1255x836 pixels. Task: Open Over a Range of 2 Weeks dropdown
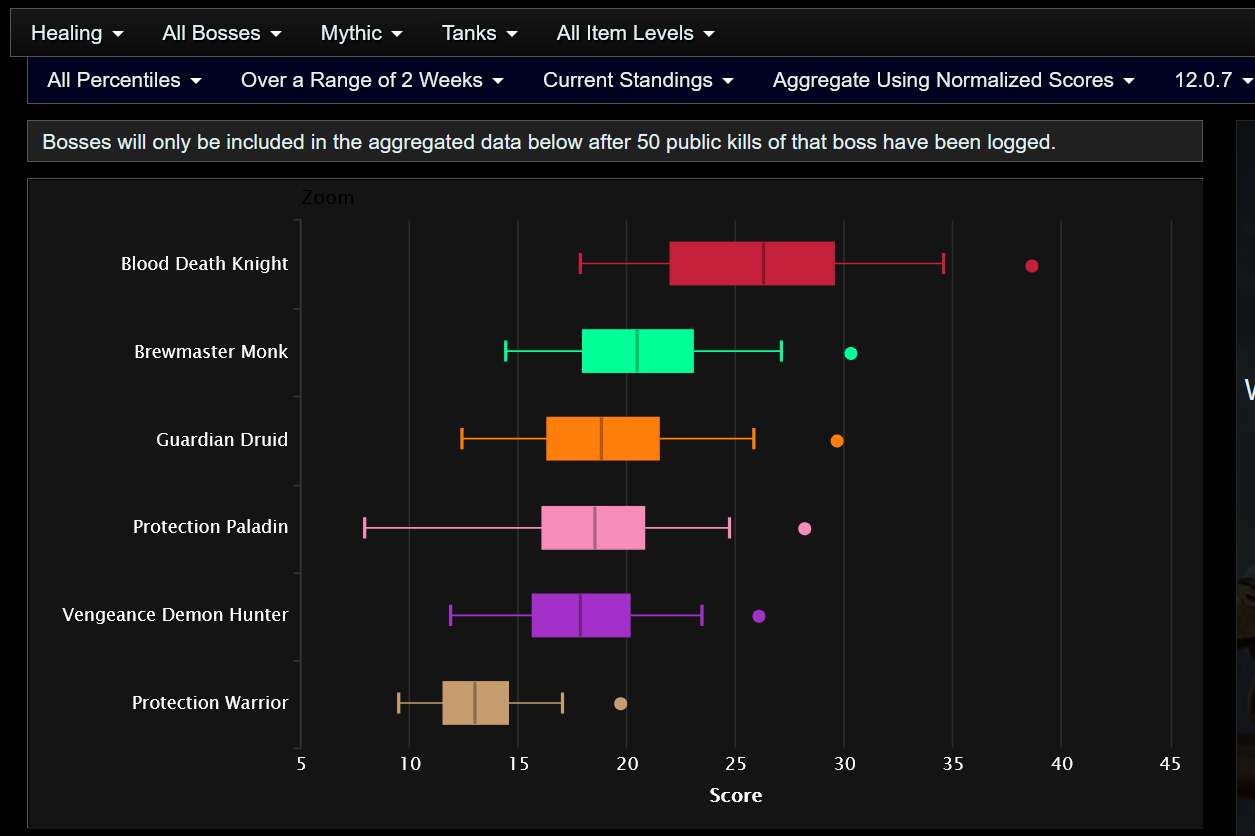click(x=372, y=80)
